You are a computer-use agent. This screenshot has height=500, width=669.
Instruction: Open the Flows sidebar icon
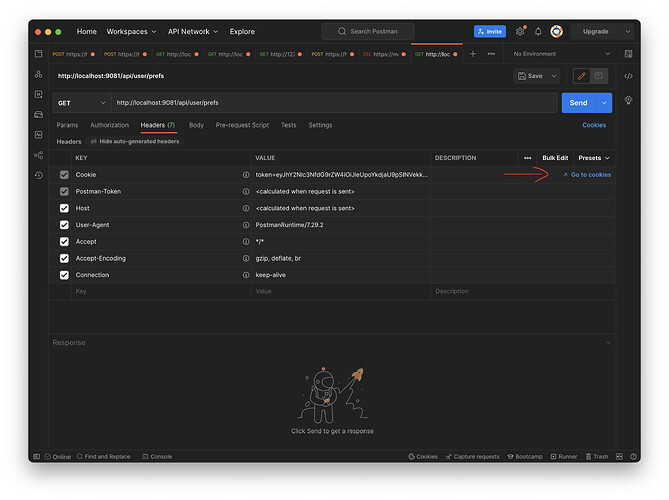(38, 155)
